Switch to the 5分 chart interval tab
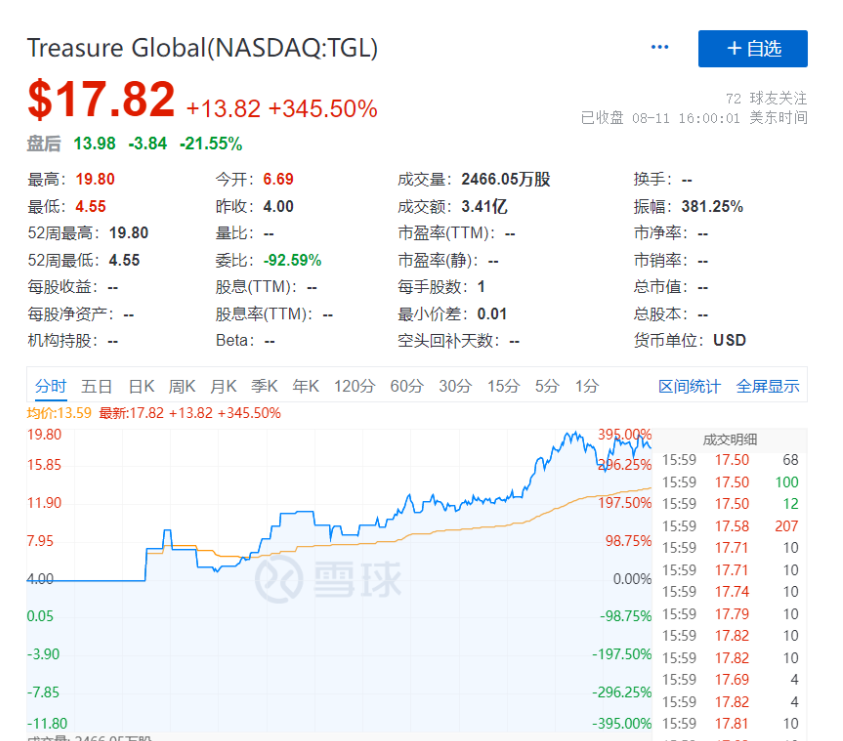 coord(547,386)
